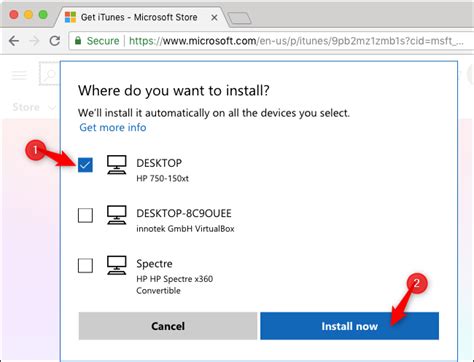
Task: Click the green macOS maximize button
Action: pyautogui.click(x=43, y=15)
